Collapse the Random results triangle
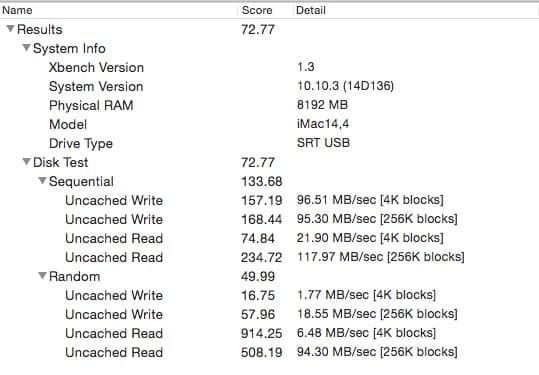Viewport: 539px width, 375px height. click(42, 275)
